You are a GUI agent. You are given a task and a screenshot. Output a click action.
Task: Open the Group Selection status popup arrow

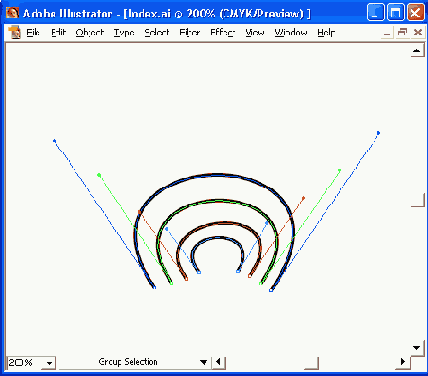point(203,362)
